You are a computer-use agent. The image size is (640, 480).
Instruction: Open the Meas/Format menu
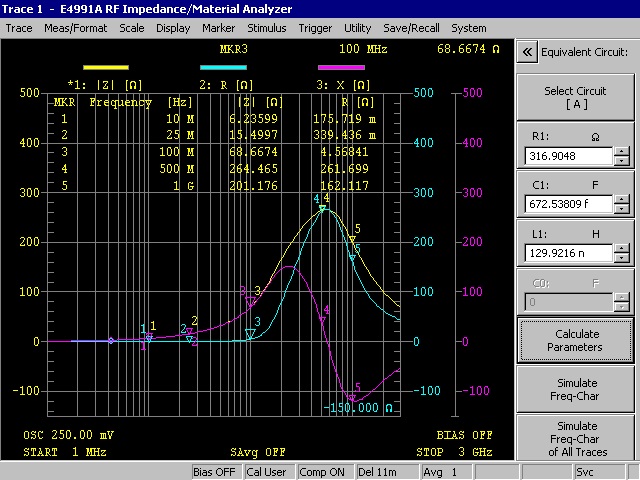(x=76, y=28)
